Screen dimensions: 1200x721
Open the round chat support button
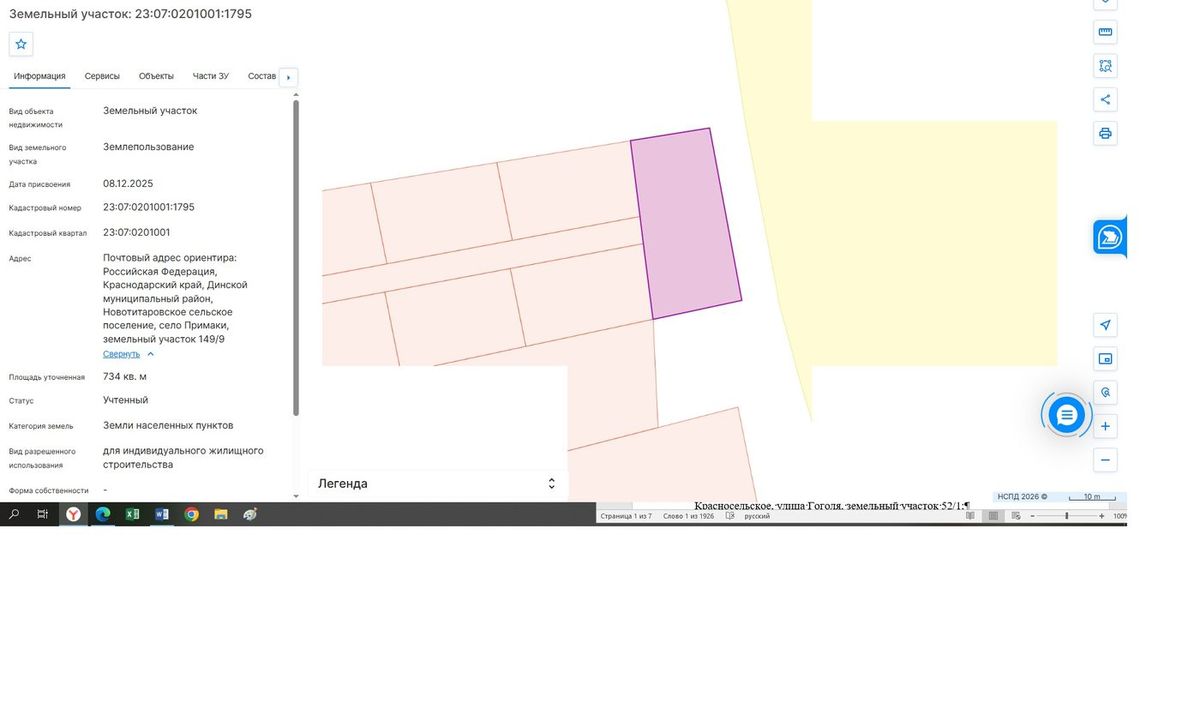click(1066, 414)
